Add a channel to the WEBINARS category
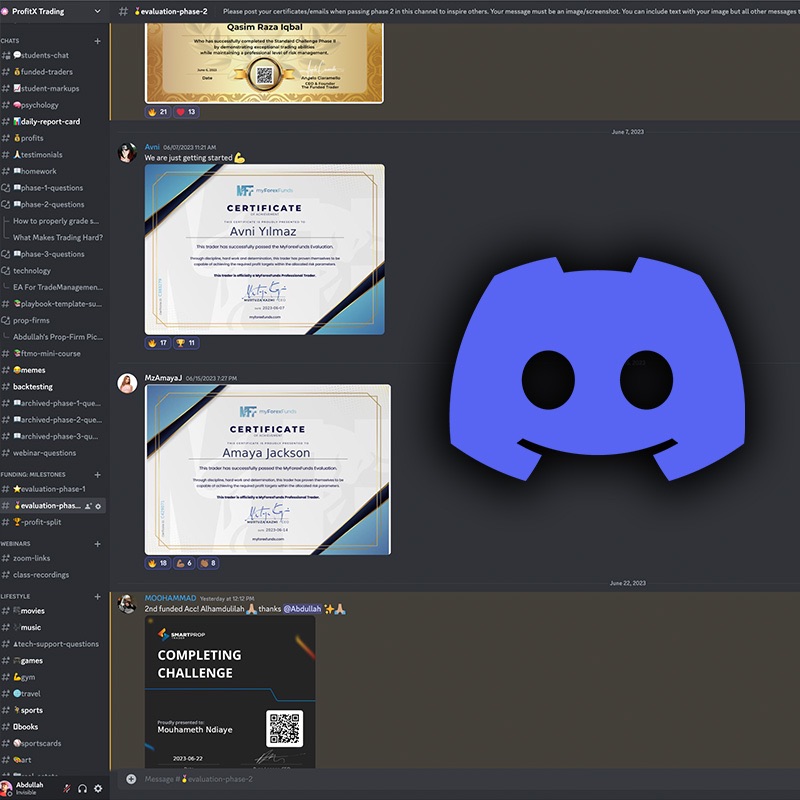800x800 pixels. tap(97, 544)
